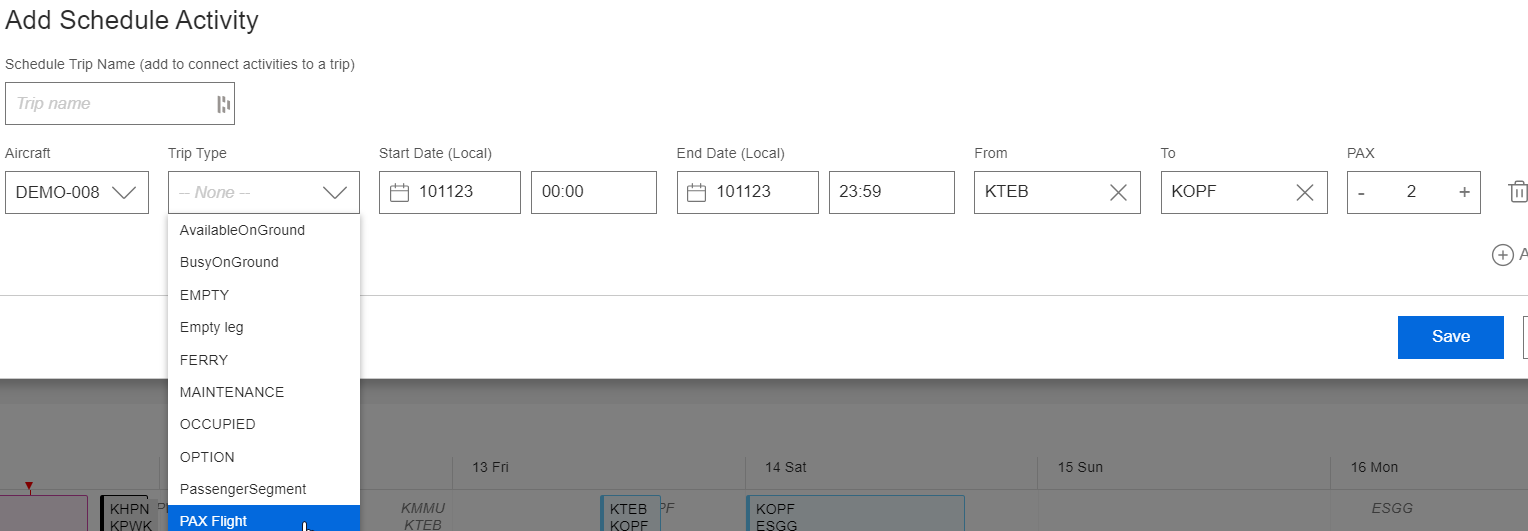Open the End Date calendar icon

[697, 192]
